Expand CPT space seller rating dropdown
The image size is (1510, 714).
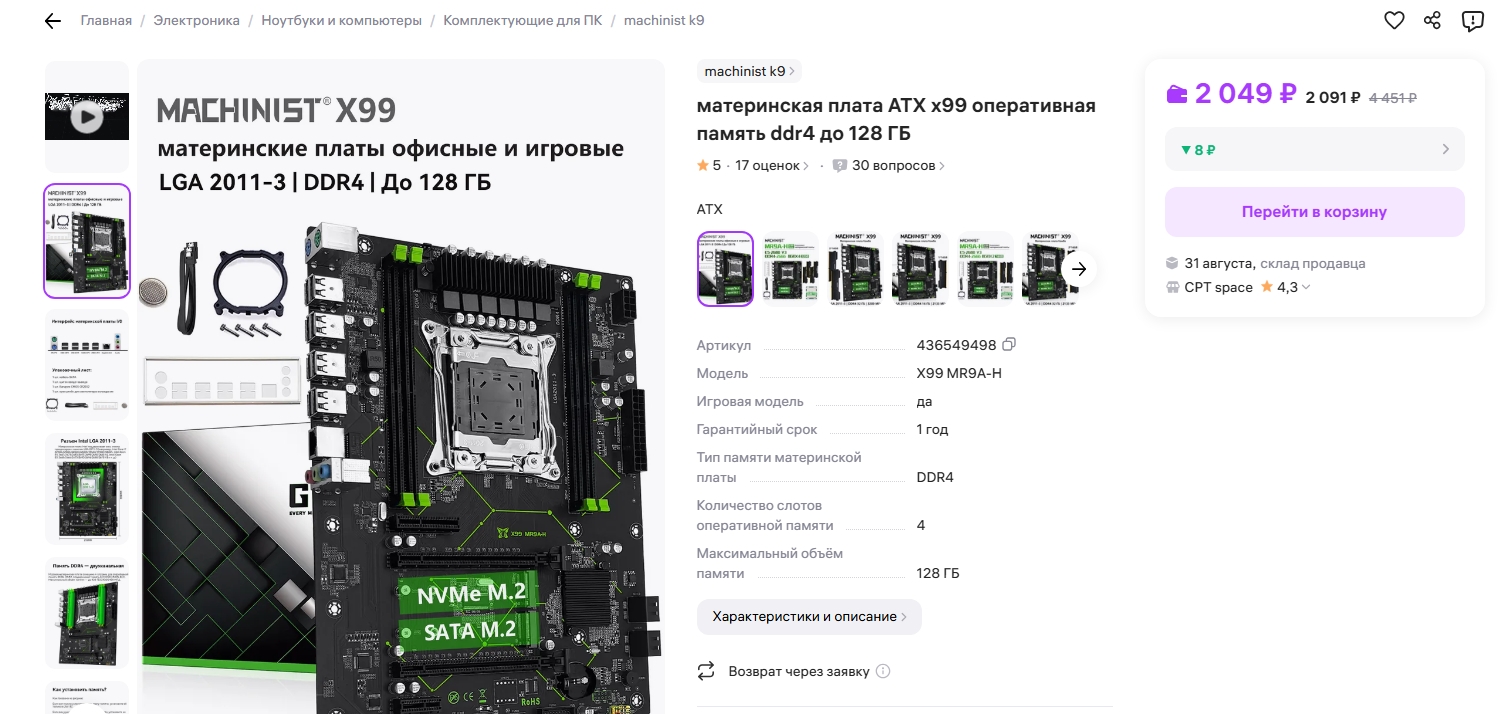click(1305, 288)
